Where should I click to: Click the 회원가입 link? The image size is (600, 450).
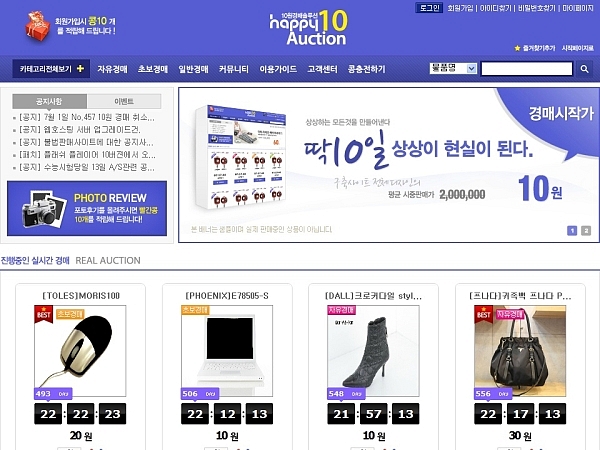point(460,8)
